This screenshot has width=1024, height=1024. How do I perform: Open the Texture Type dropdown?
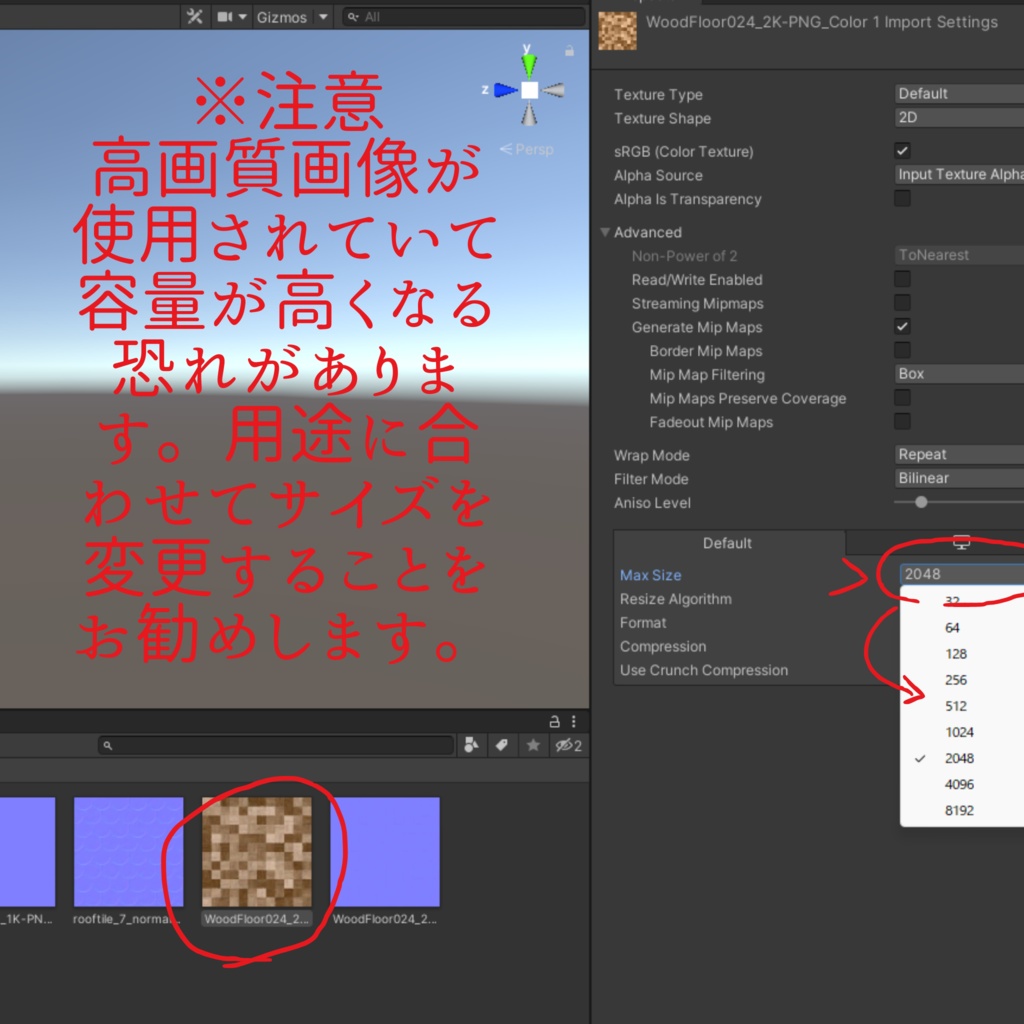pos(958,93)
